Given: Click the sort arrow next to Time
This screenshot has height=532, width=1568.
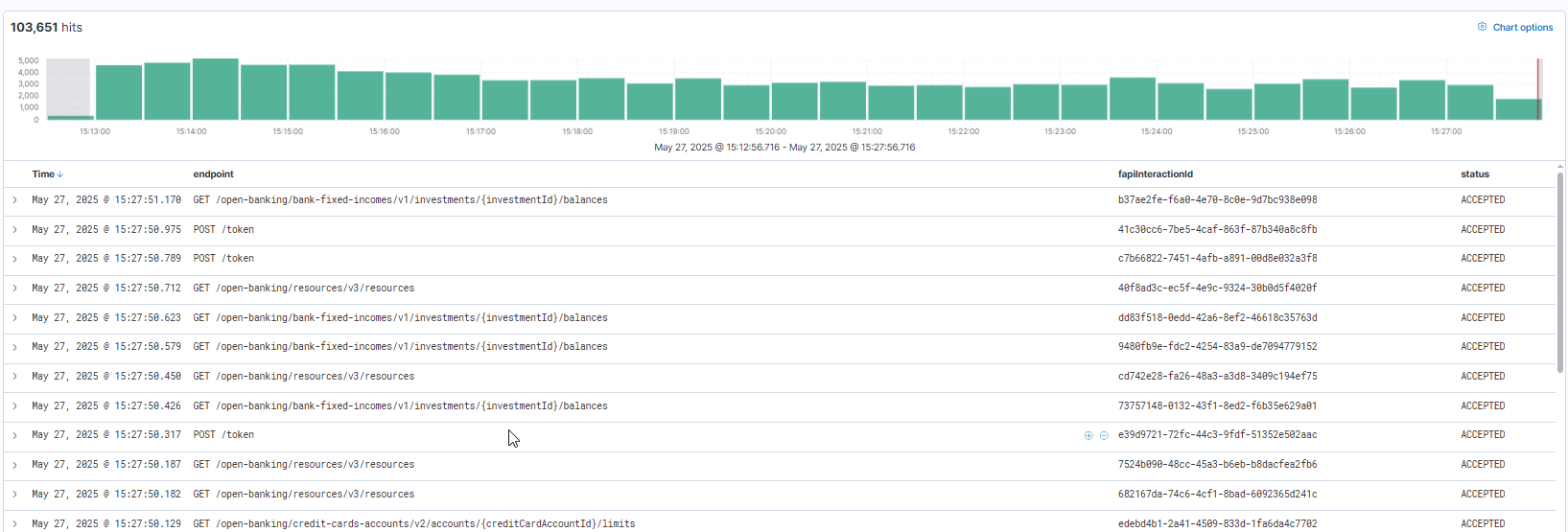Looking at the screenshot, I should (x=60, y=174).
